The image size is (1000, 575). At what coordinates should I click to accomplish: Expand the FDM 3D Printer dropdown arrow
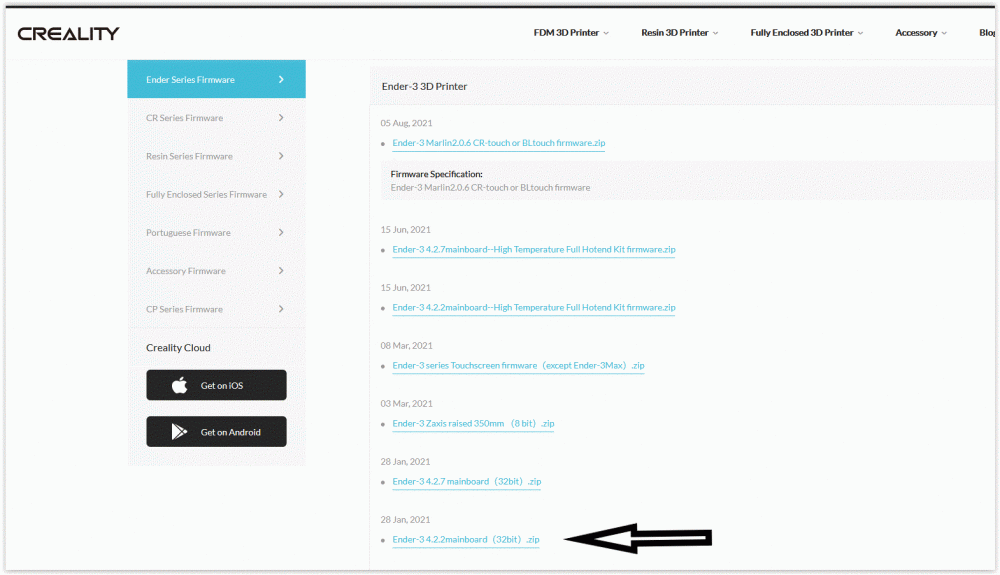[606, 33]
